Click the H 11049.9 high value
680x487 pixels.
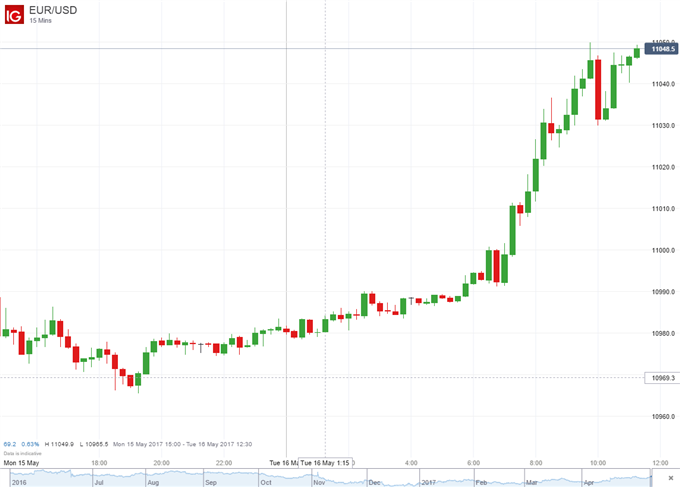coord(59,444)
